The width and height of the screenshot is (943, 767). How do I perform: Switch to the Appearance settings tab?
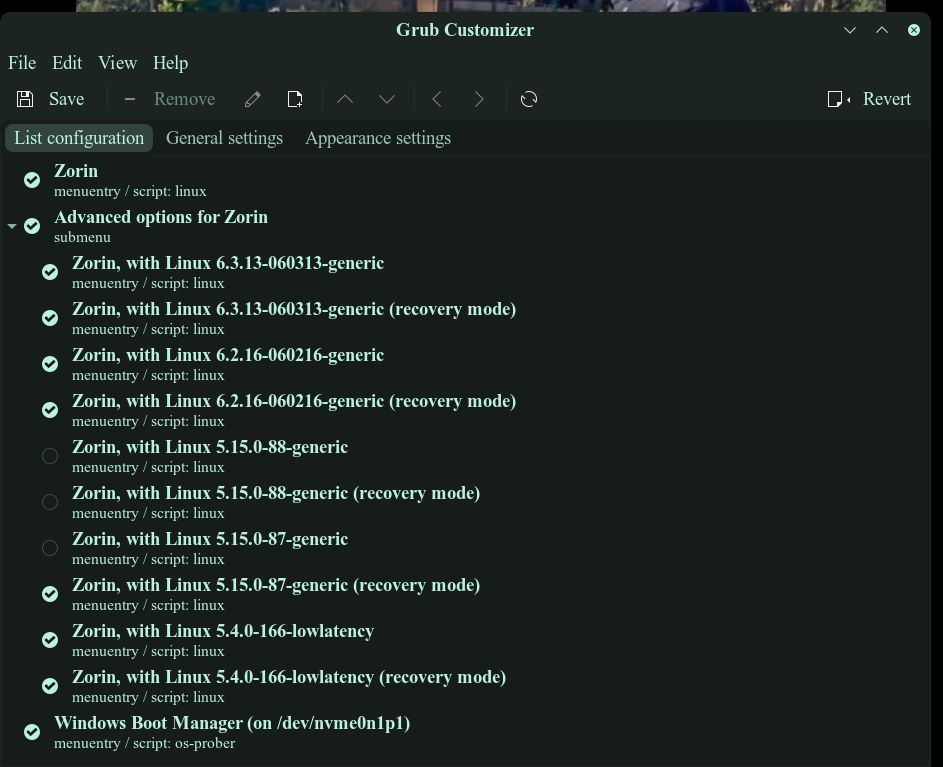tap(377, 138)
